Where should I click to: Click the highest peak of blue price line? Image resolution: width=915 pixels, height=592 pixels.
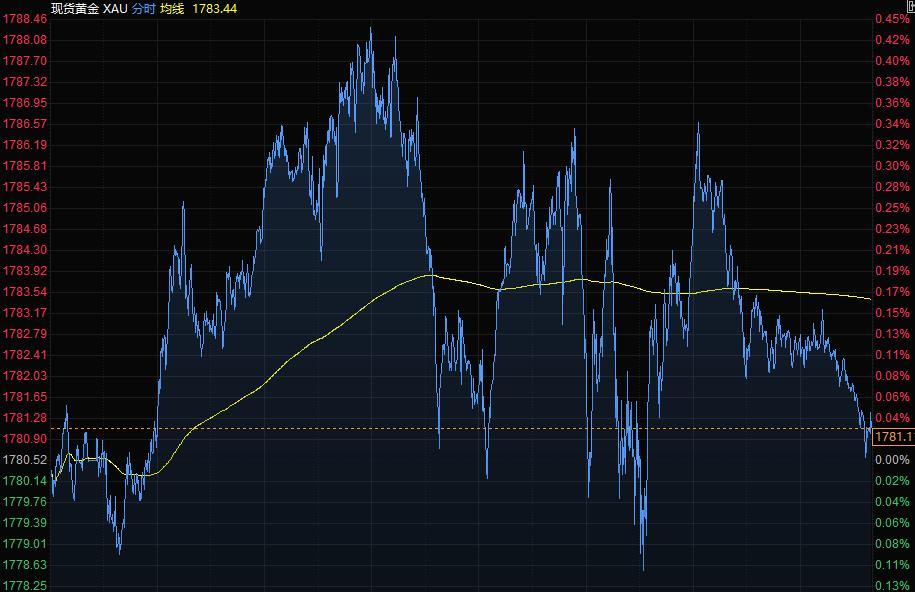tap(371, 29)
